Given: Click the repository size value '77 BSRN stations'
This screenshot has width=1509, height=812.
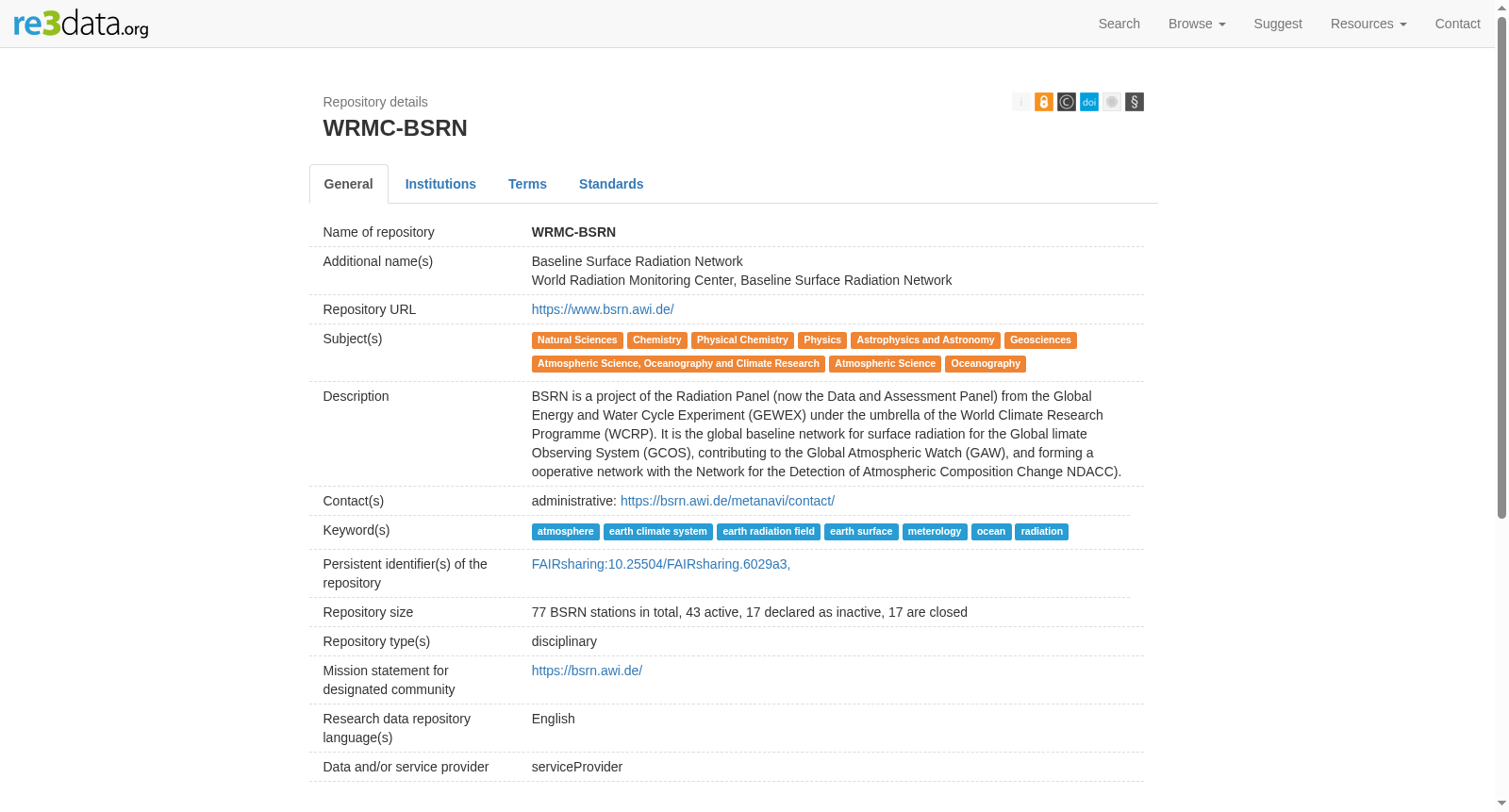Looking at the screenshot, I should click(750, 612).
